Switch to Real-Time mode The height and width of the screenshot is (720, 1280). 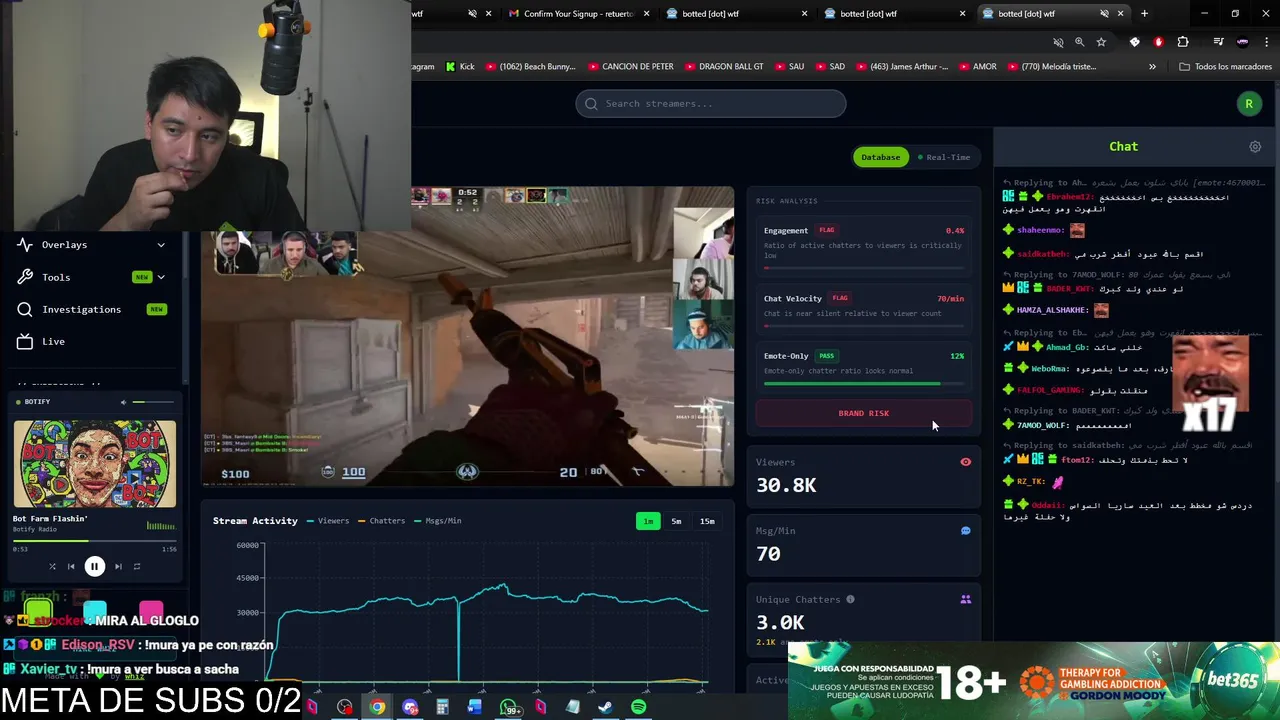(x=944, y=157)
